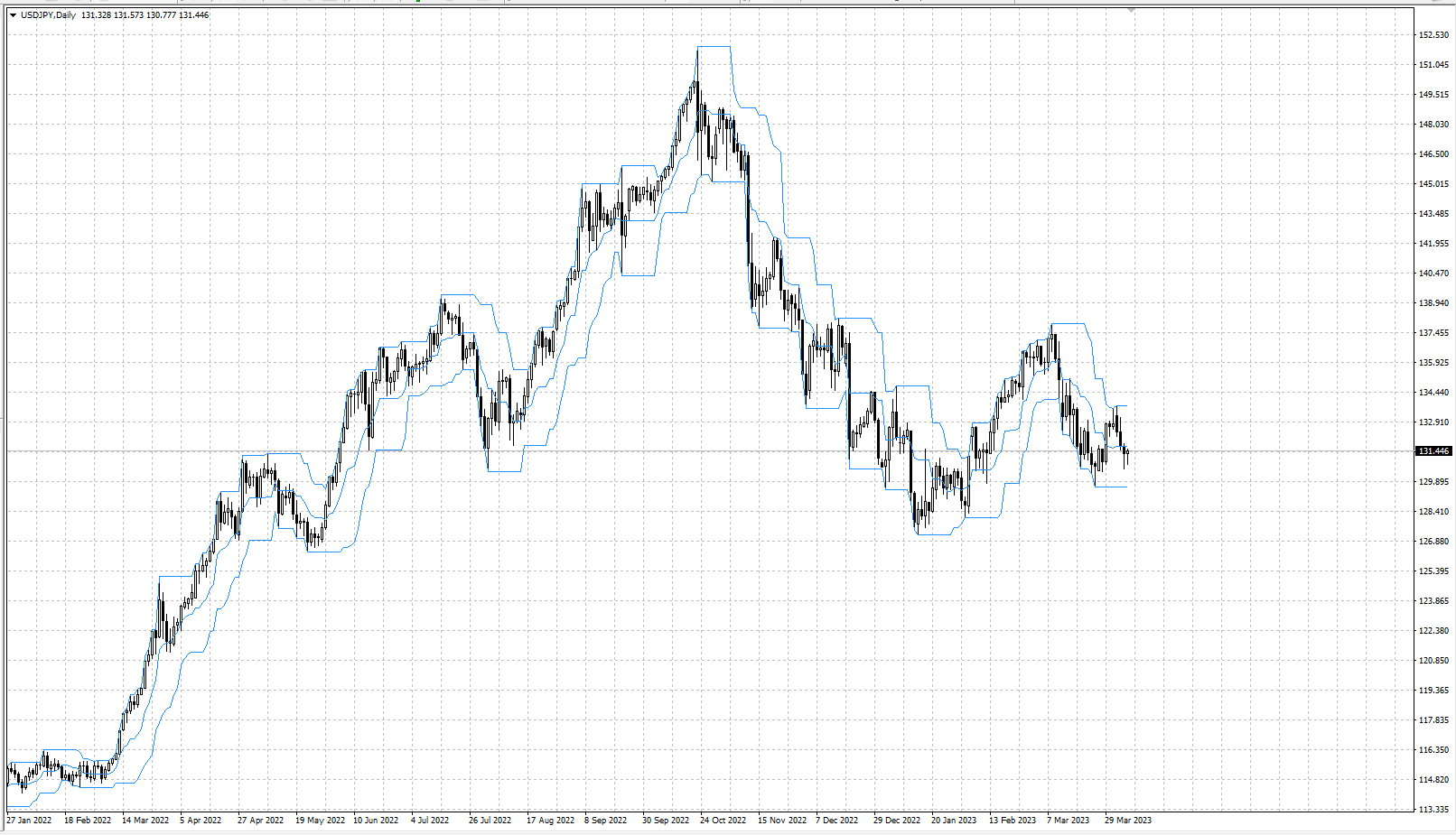Click the 24 Oct 2022 time axis label

[x=723, y=821]
